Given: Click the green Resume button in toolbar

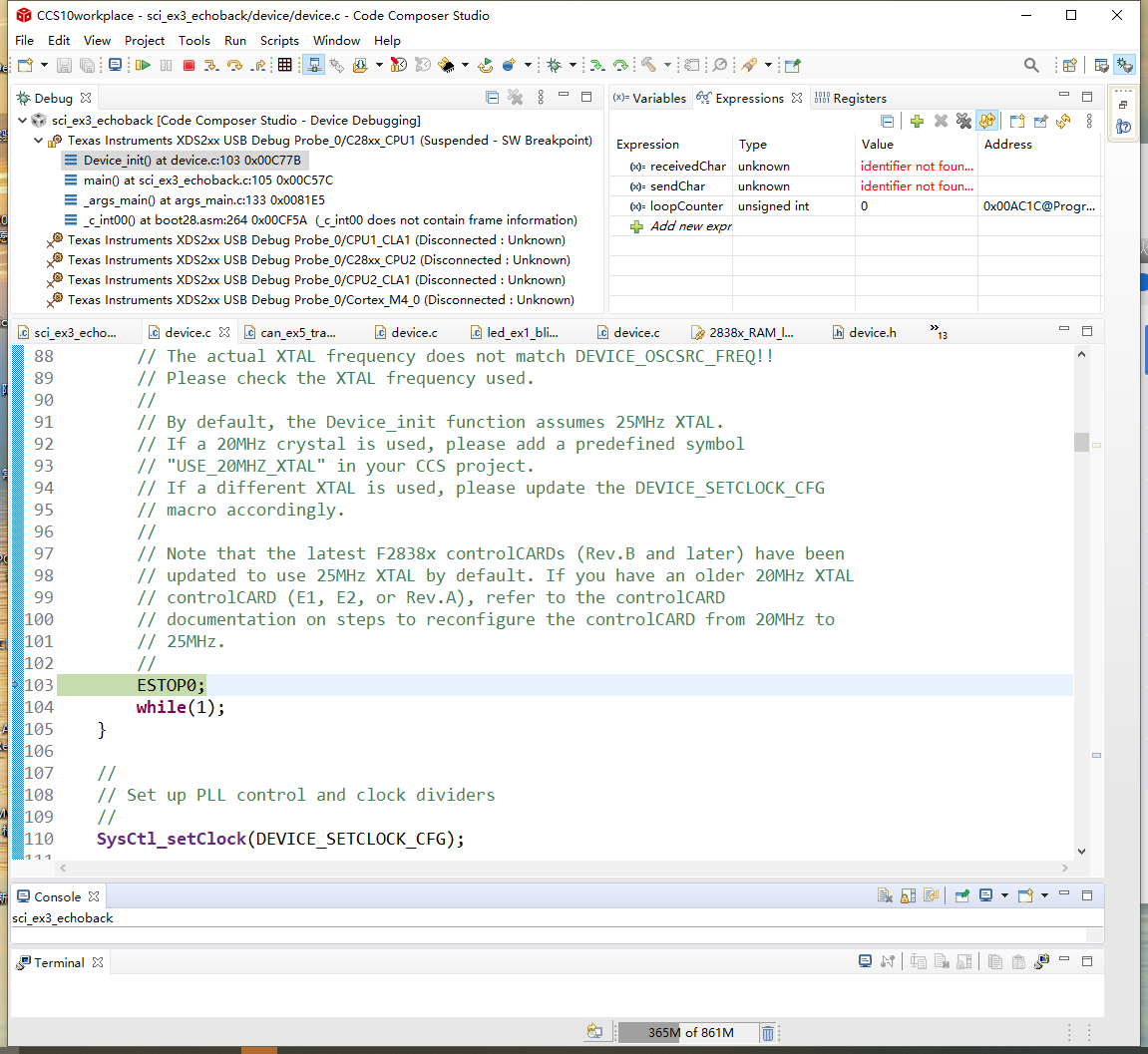Looking at the screenshot, I should [x=143, y=66].
